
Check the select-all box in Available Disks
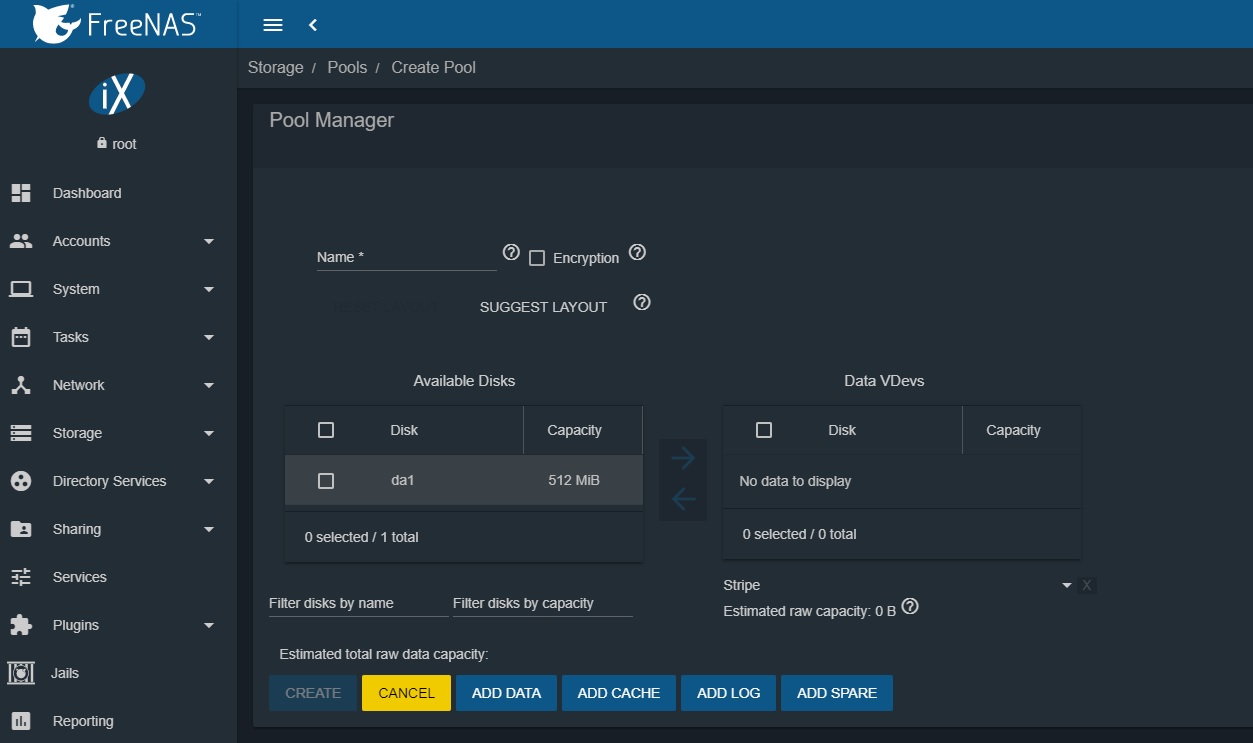click(x=326, y=429)
